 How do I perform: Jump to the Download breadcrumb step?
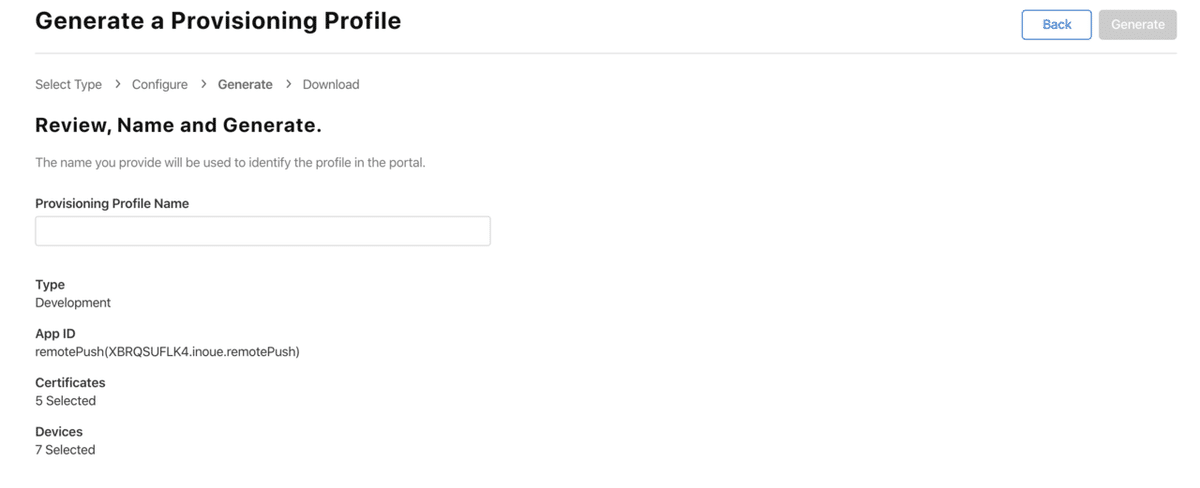331,85
